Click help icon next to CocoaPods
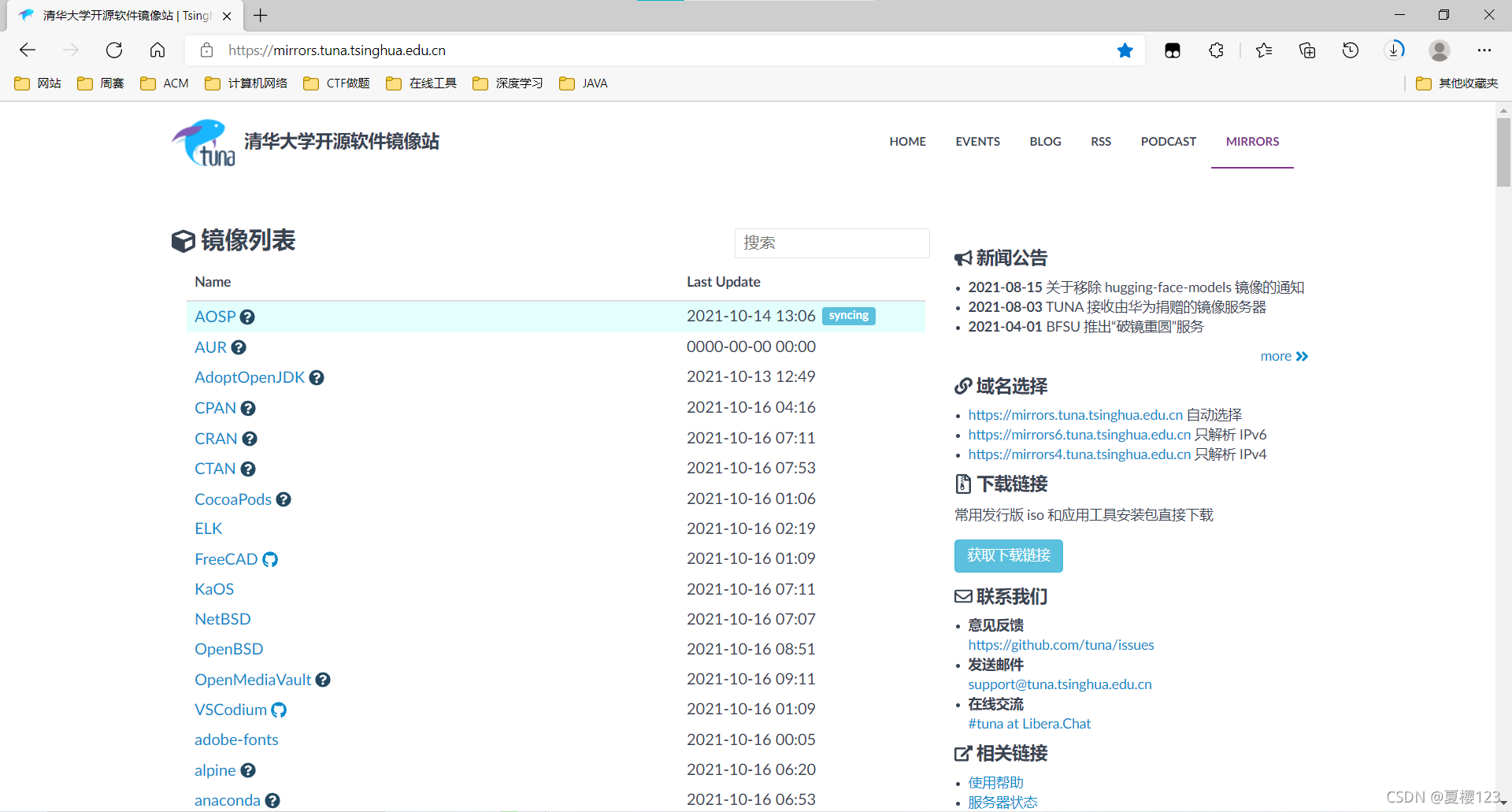Screen dimensions: 1512x812 283,499
